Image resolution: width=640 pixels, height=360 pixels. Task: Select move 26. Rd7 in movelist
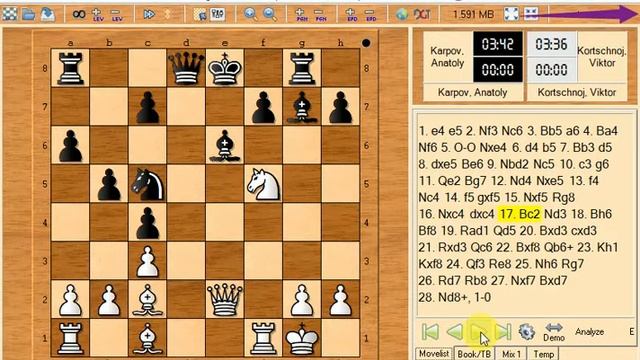[x=439, y=281]
